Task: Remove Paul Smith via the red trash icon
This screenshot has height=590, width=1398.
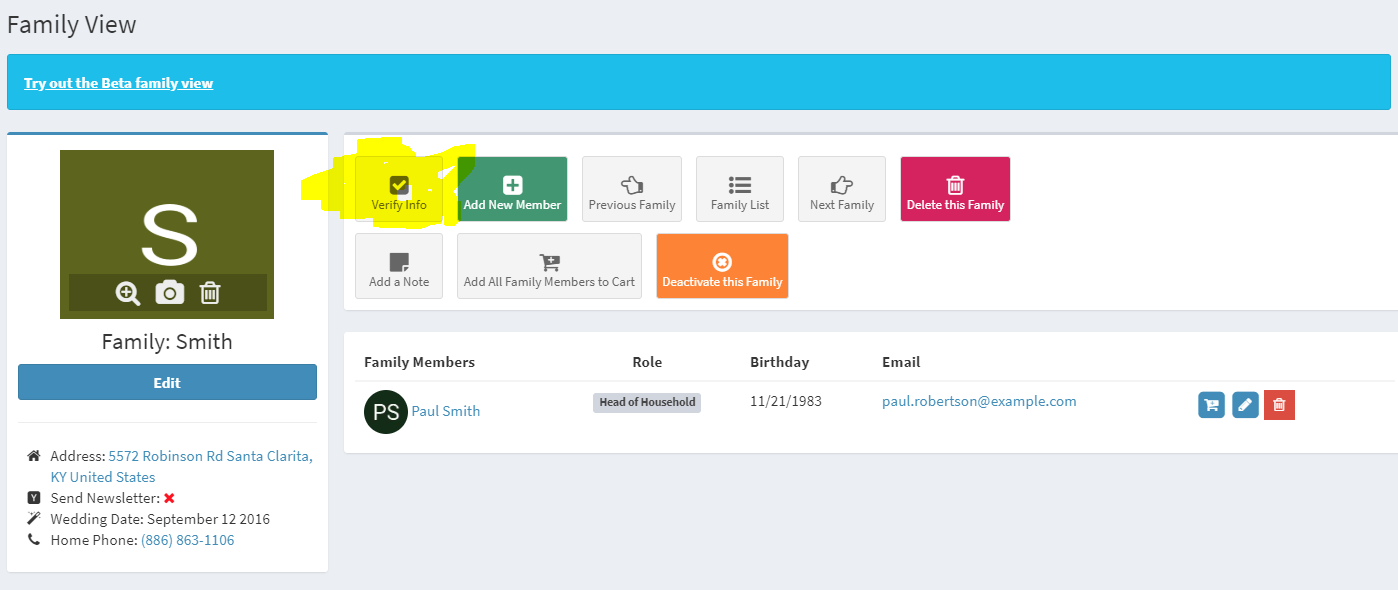Action: 1279,406
